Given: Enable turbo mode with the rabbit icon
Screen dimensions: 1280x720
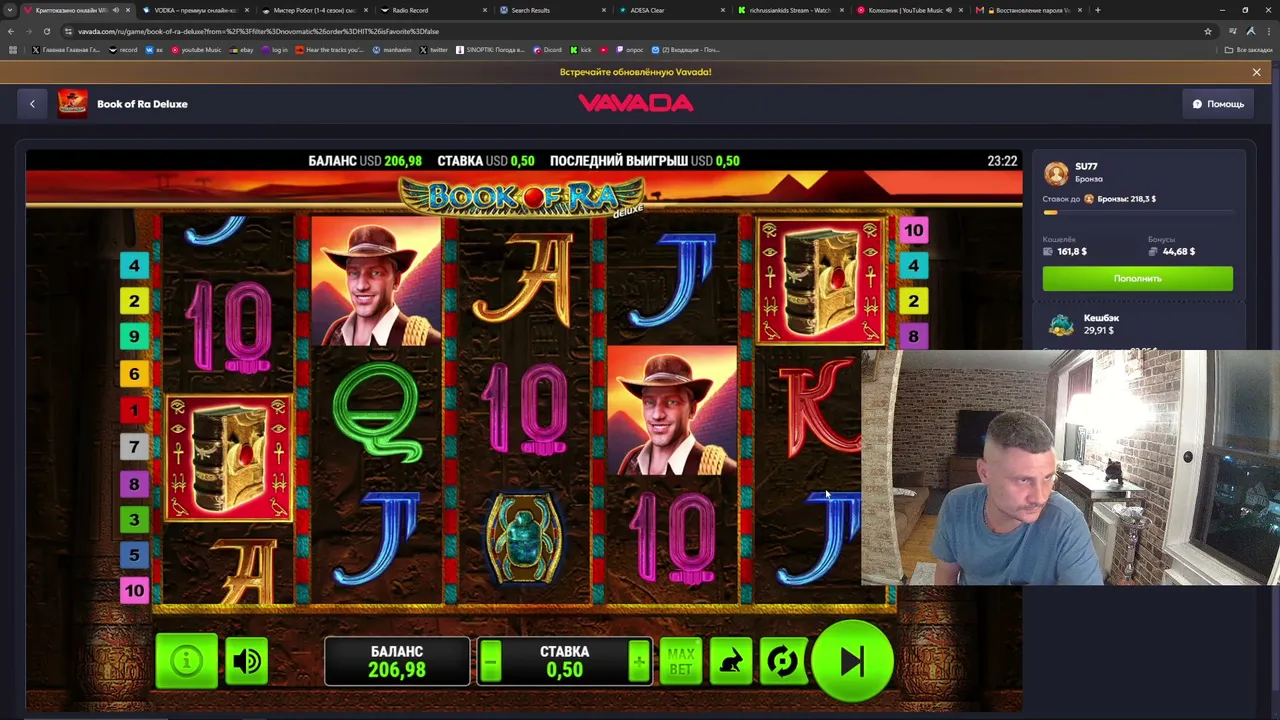Looking at the screenshot, I should pos(731,661).
